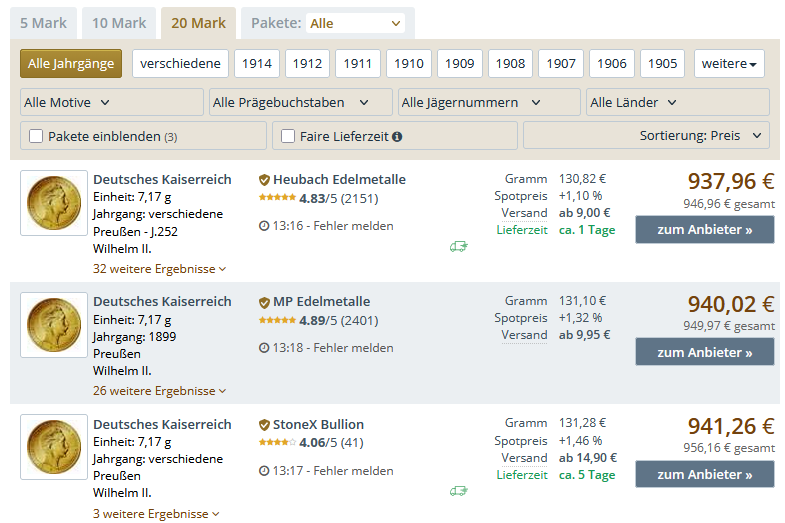This screenshot has width=785, height=523.
Task: Open the Sortierung: Preis dropdown
Action: coord(646,136)
